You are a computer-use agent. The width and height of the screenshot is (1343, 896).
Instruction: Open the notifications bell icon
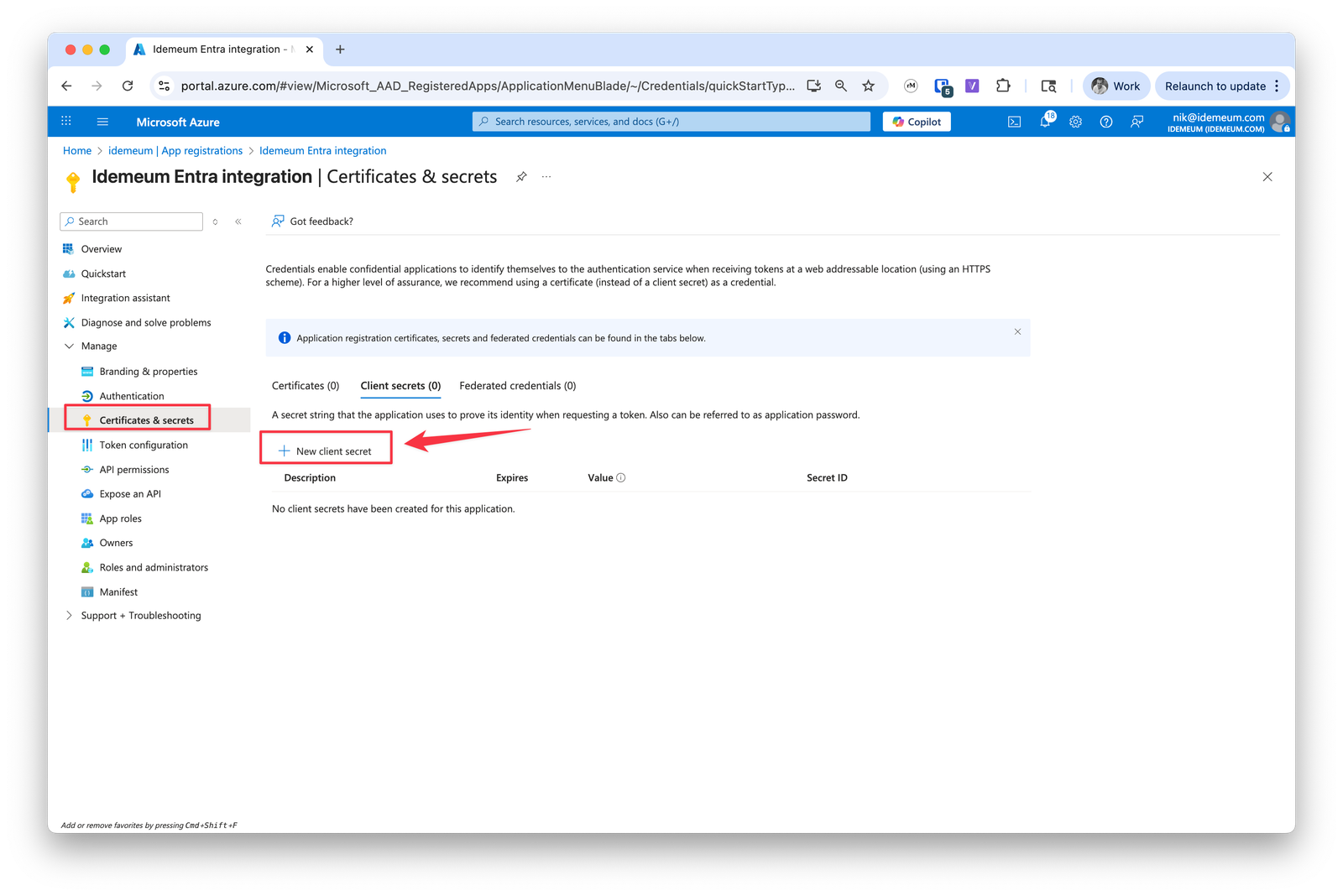1045,122
